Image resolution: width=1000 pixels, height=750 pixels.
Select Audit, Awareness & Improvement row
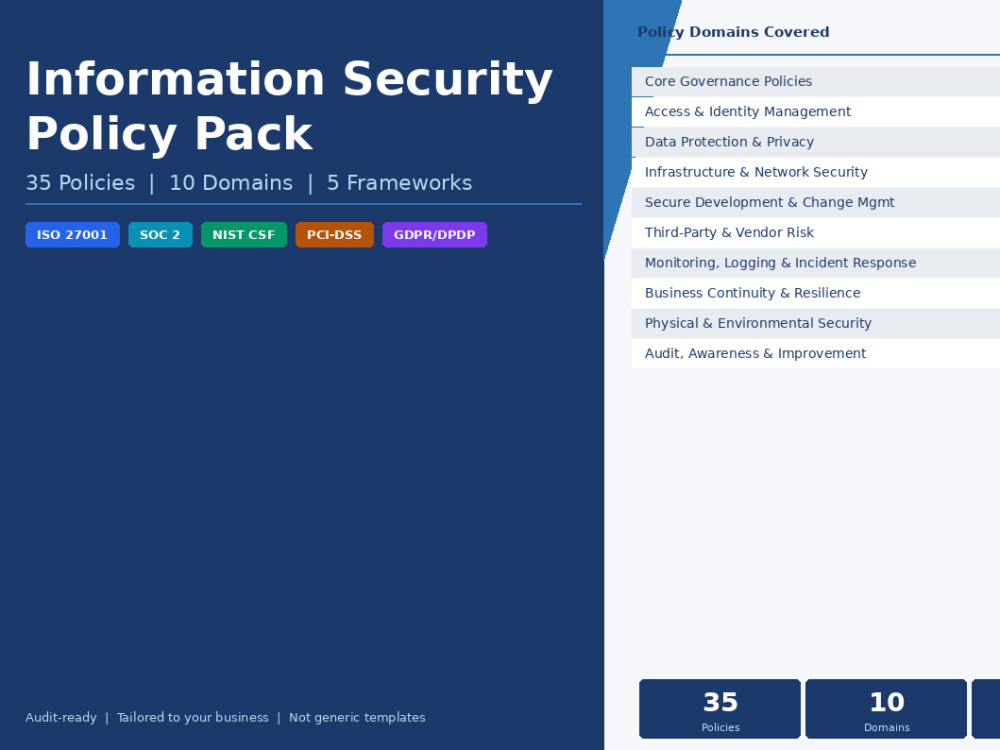(816, 353)
